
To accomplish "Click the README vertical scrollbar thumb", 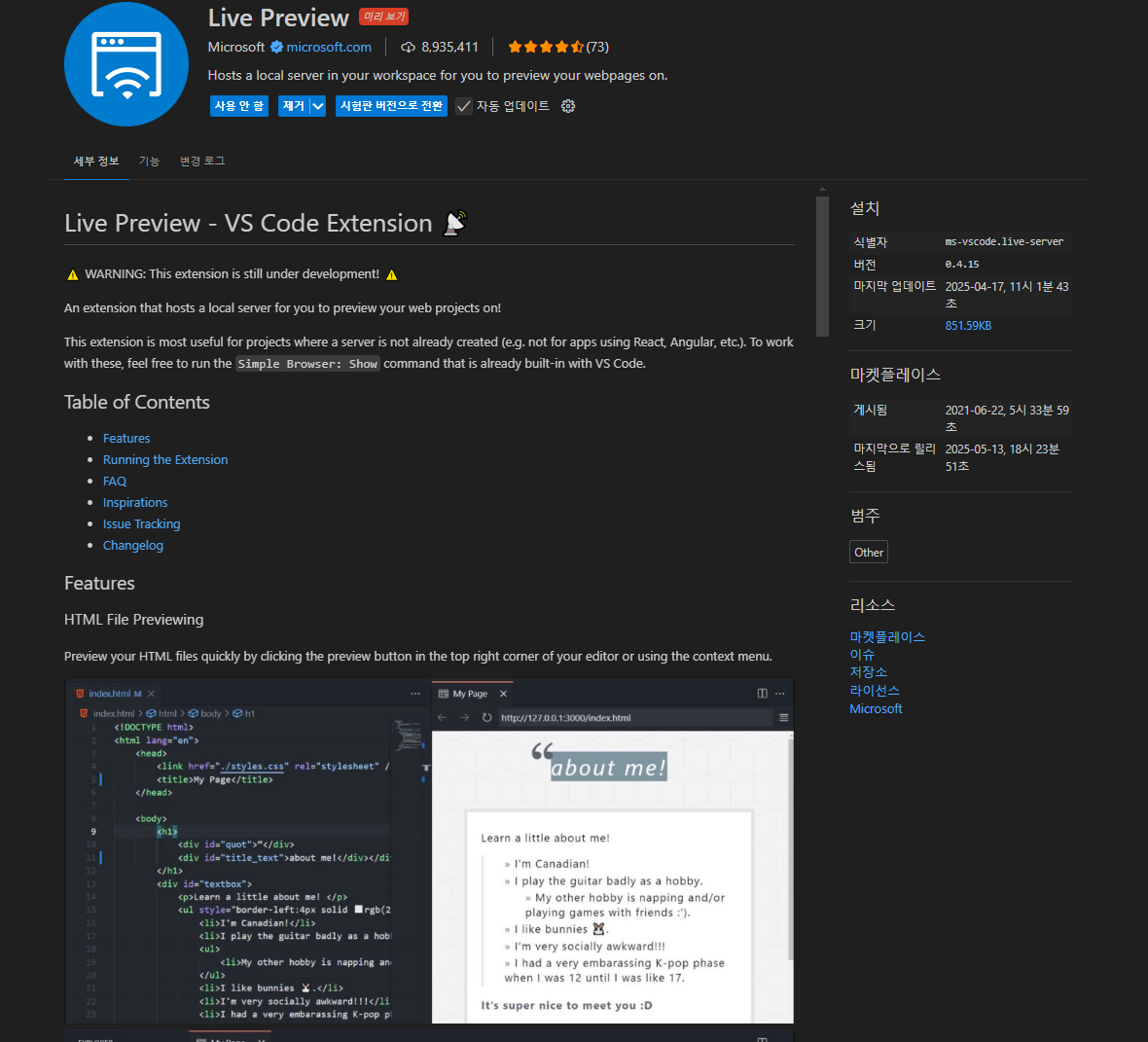I will pyautogui.click(x=822, y=267).
